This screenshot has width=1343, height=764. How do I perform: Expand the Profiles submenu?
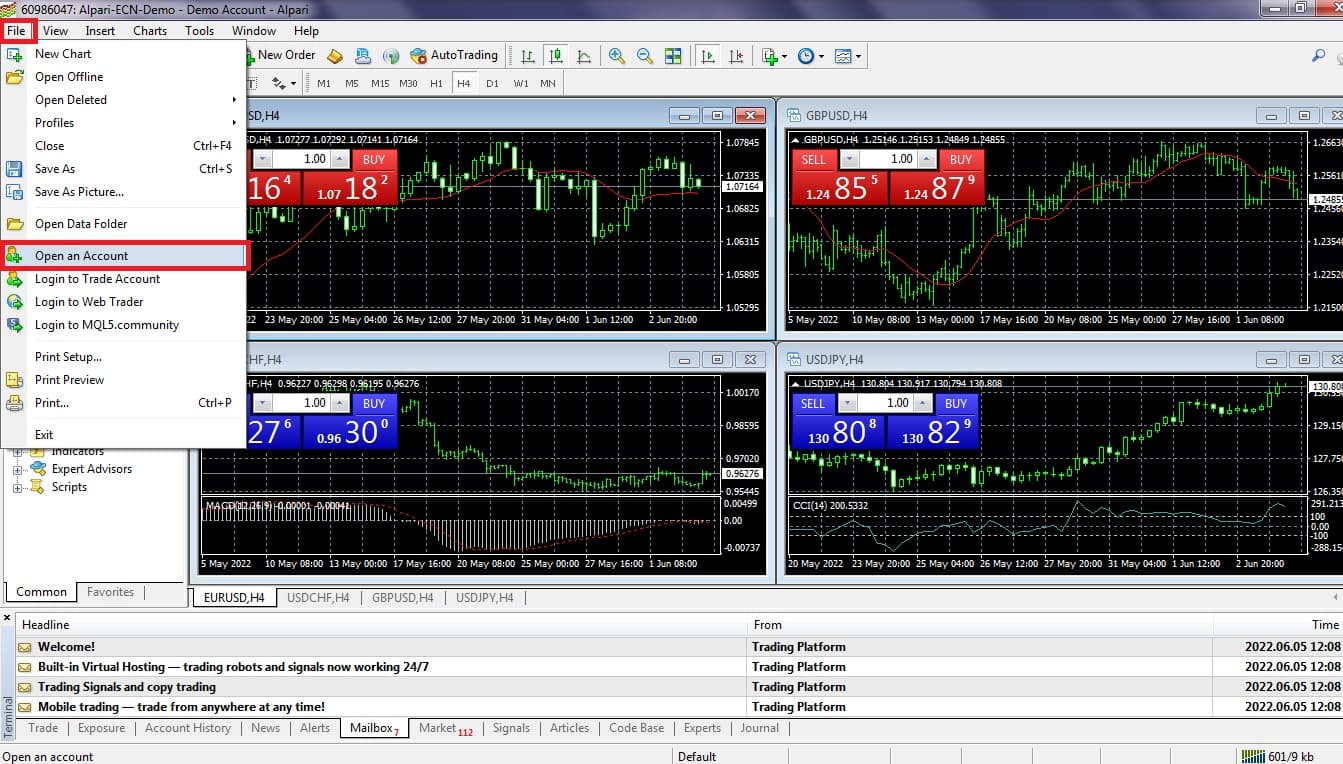[x=123, y=123]
